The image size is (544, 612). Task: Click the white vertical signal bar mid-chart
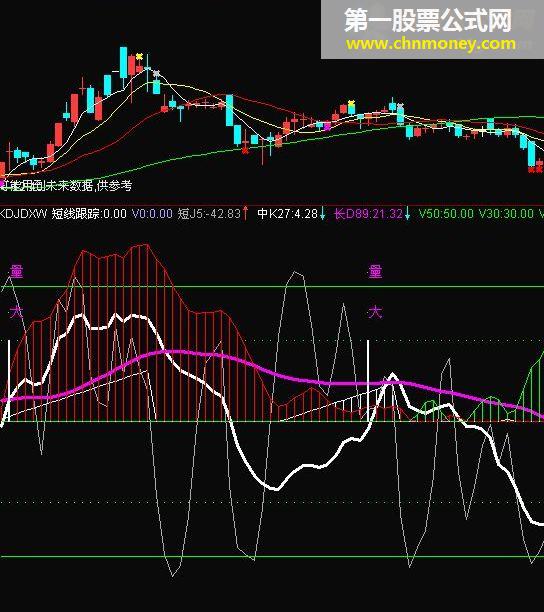coord(368,381)
